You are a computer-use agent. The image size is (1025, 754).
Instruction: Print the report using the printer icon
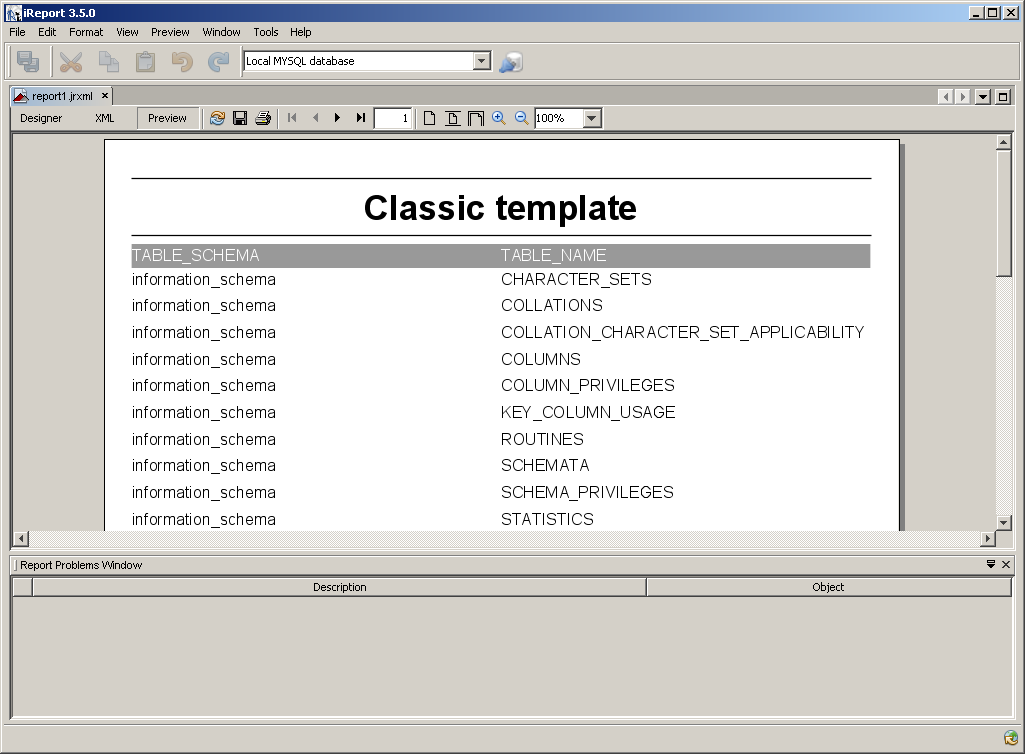click(x=263, y=118)
